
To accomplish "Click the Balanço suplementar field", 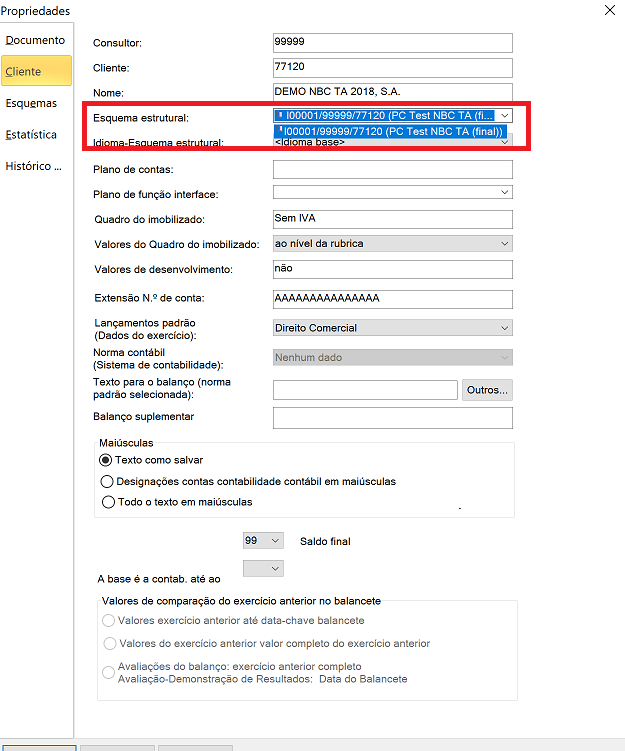I will coord(393,418).
